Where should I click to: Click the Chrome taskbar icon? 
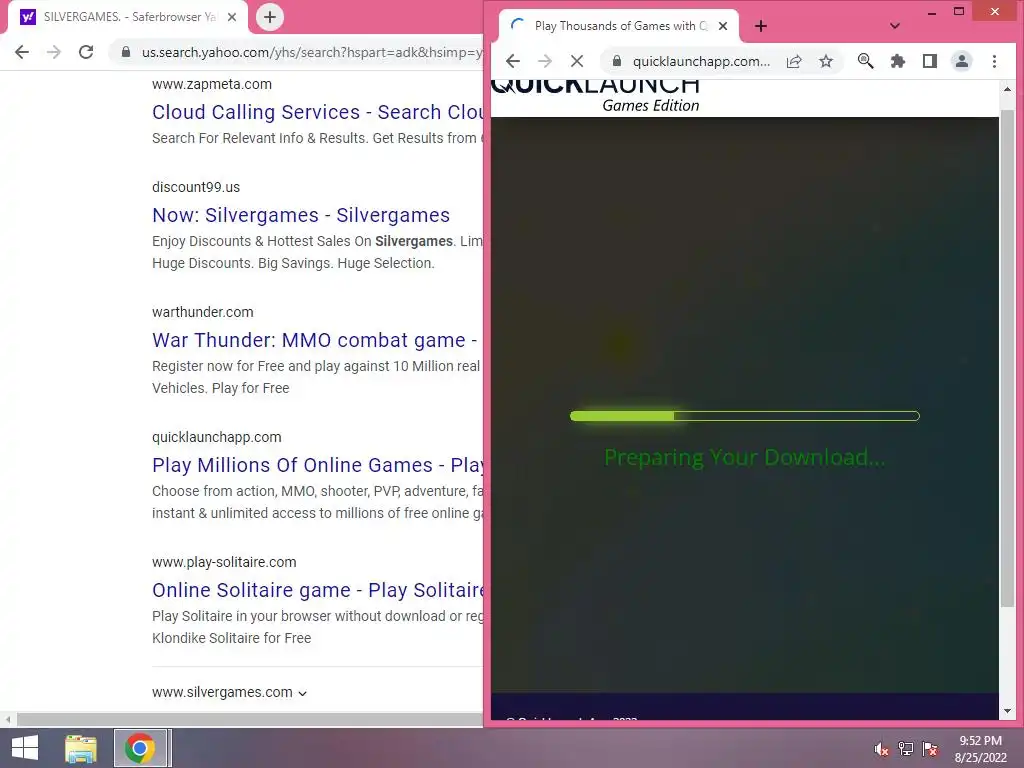140,748
